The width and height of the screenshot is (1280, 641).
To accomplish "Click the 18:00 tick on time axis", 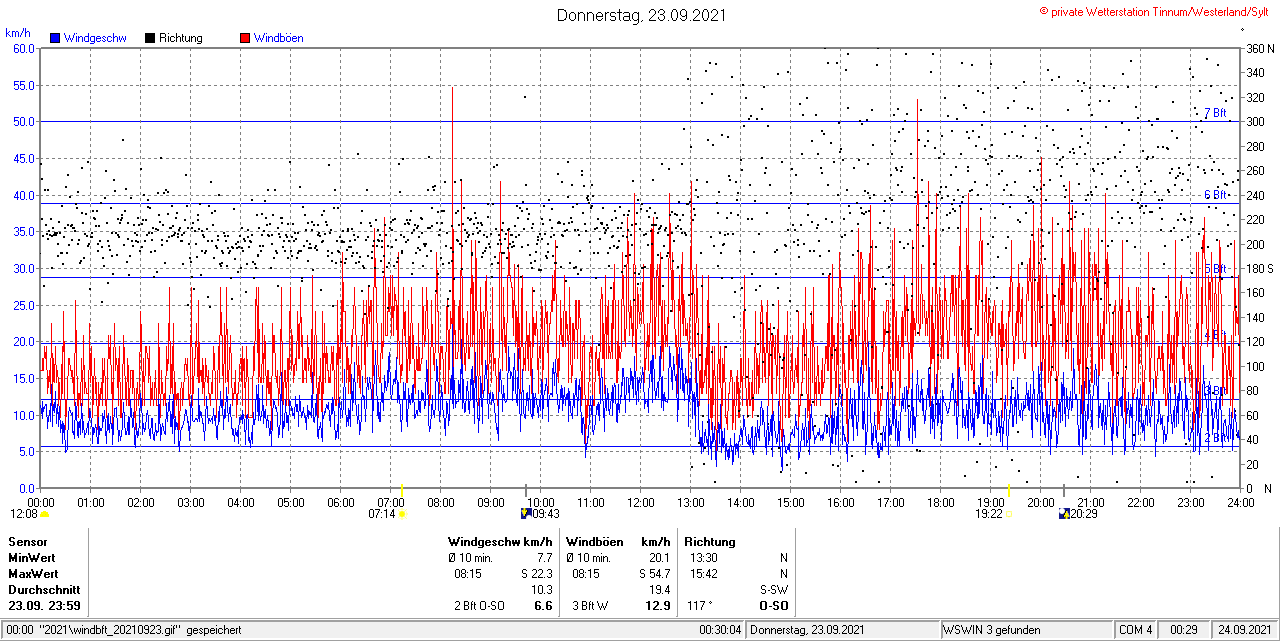I will [x=941, y=502].
